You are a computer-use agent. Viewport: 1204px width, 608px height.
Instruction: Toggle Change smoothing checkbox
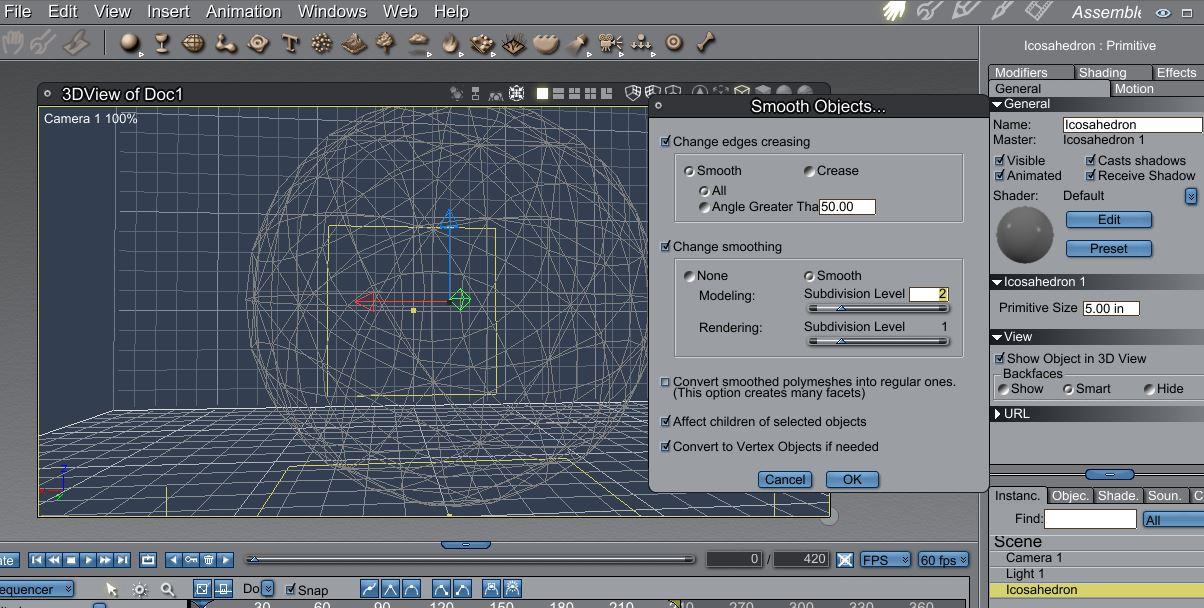click(x=666, y=247)
